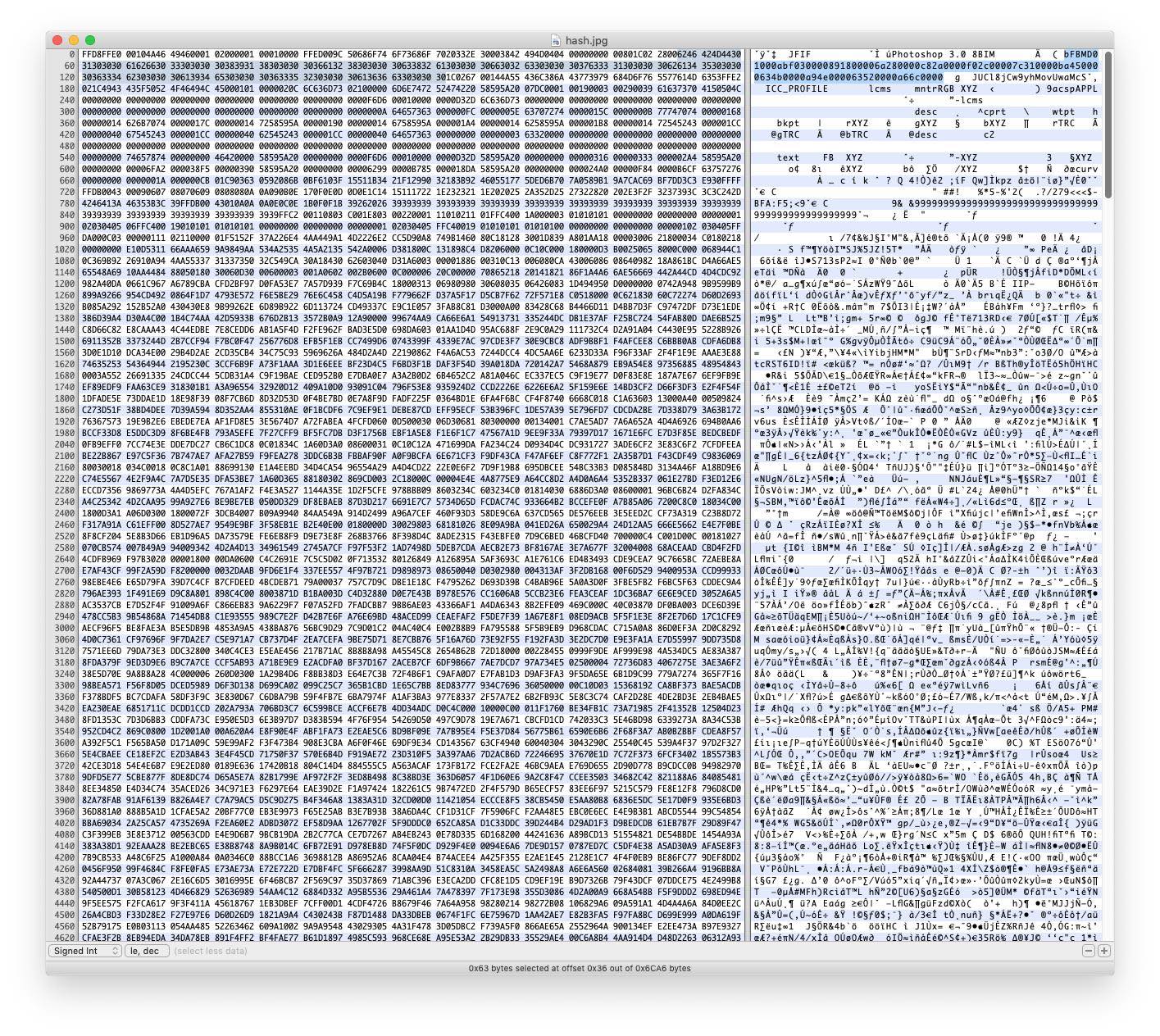Screen dimensions: 1160x1036
Task: Select line number 1020 in offset gutter
Action: point(63,250)
